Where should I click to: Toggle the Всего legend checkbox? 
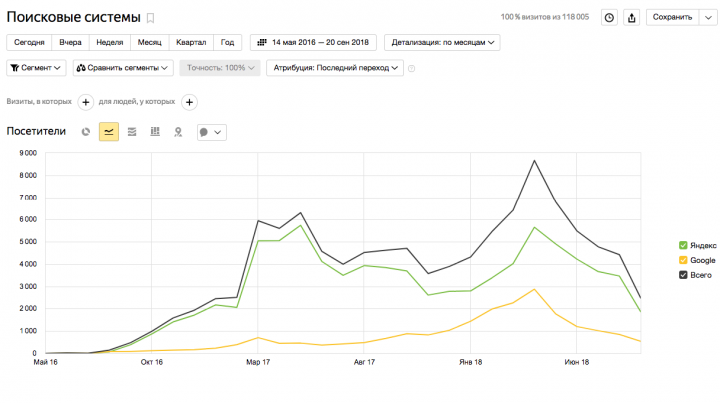point(683,275)
